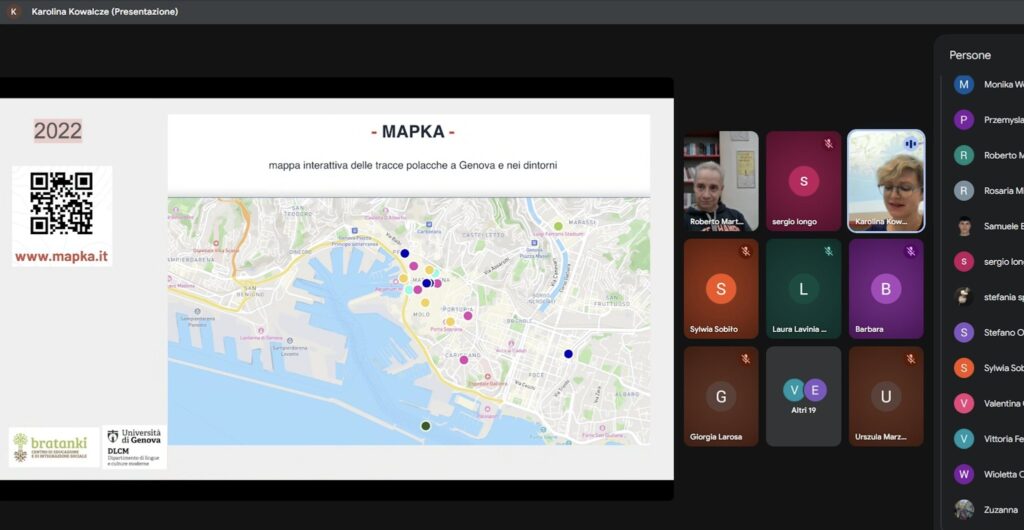Click the muted mic icon on Sylwia Sobiło's tile
Screen dimensions: 1024x530
pyautogui.click(x=745, y=251)
